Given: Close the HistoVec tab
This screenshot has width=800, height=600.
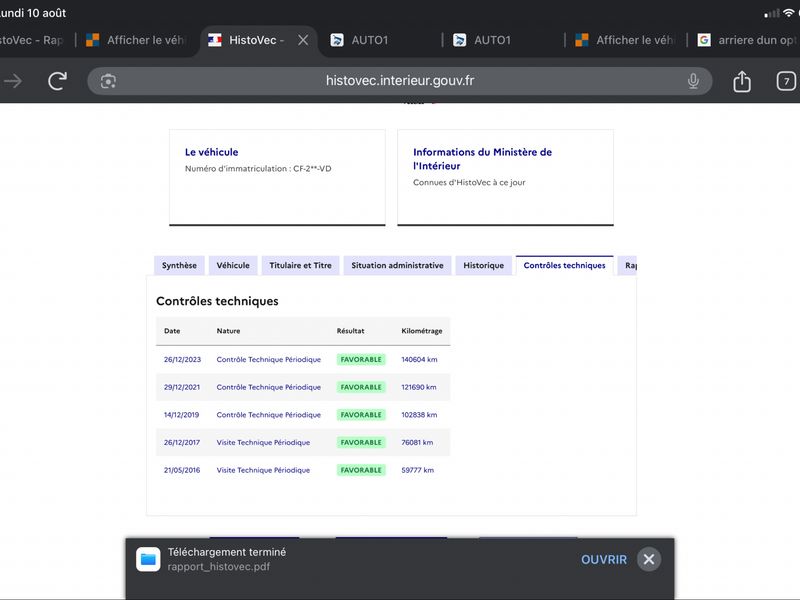Looking at the screenshot, I should pos(303,40).
